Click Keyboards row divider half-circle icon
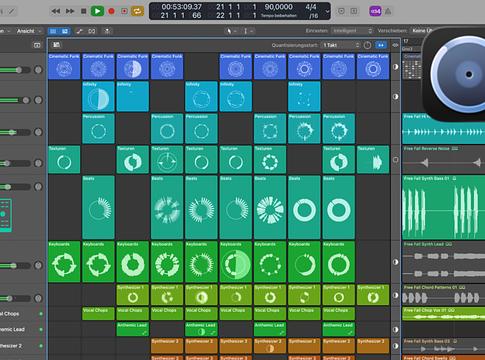485x360 pixels. 396,262
